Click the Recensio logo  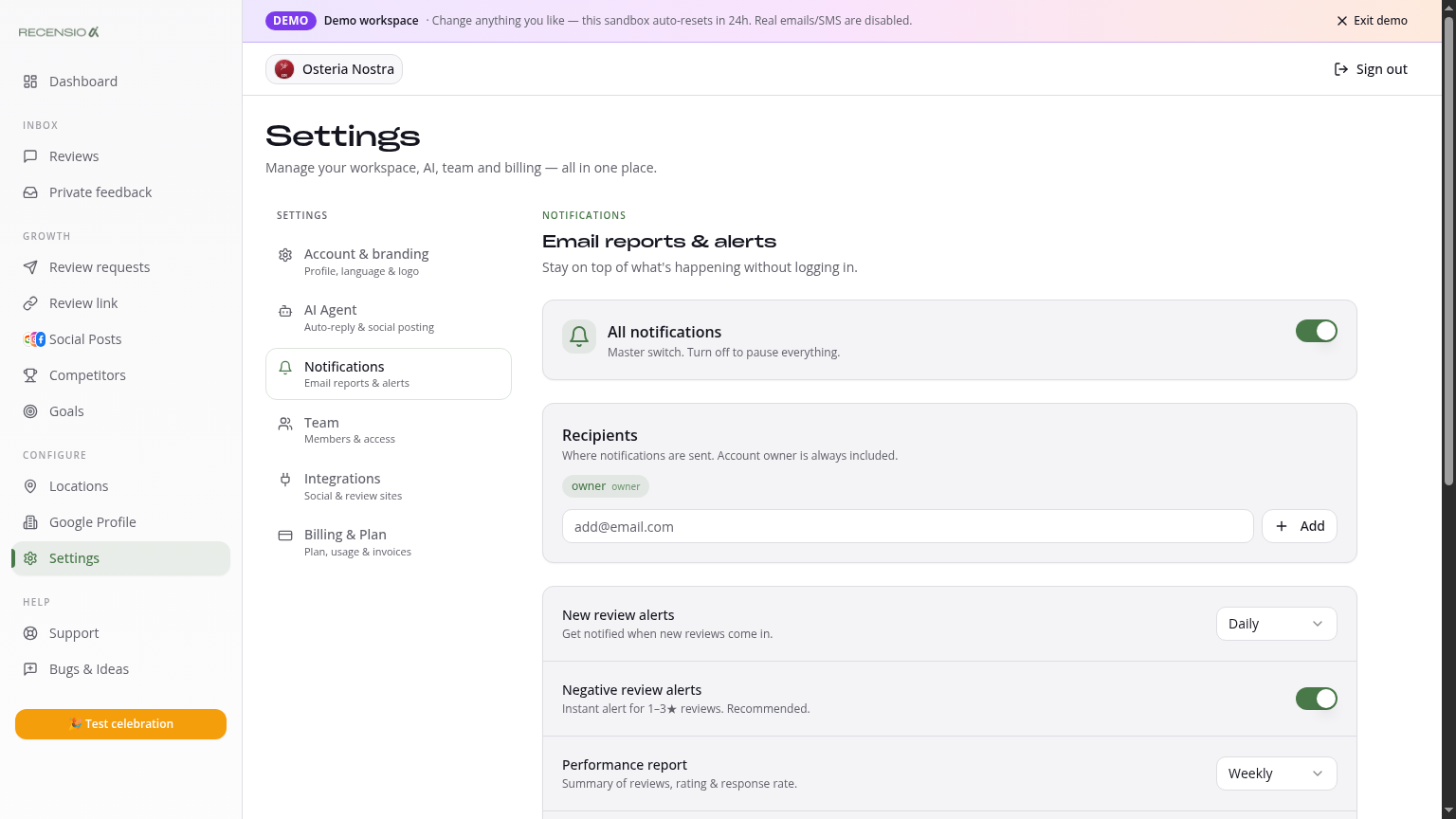pos(59,32)
